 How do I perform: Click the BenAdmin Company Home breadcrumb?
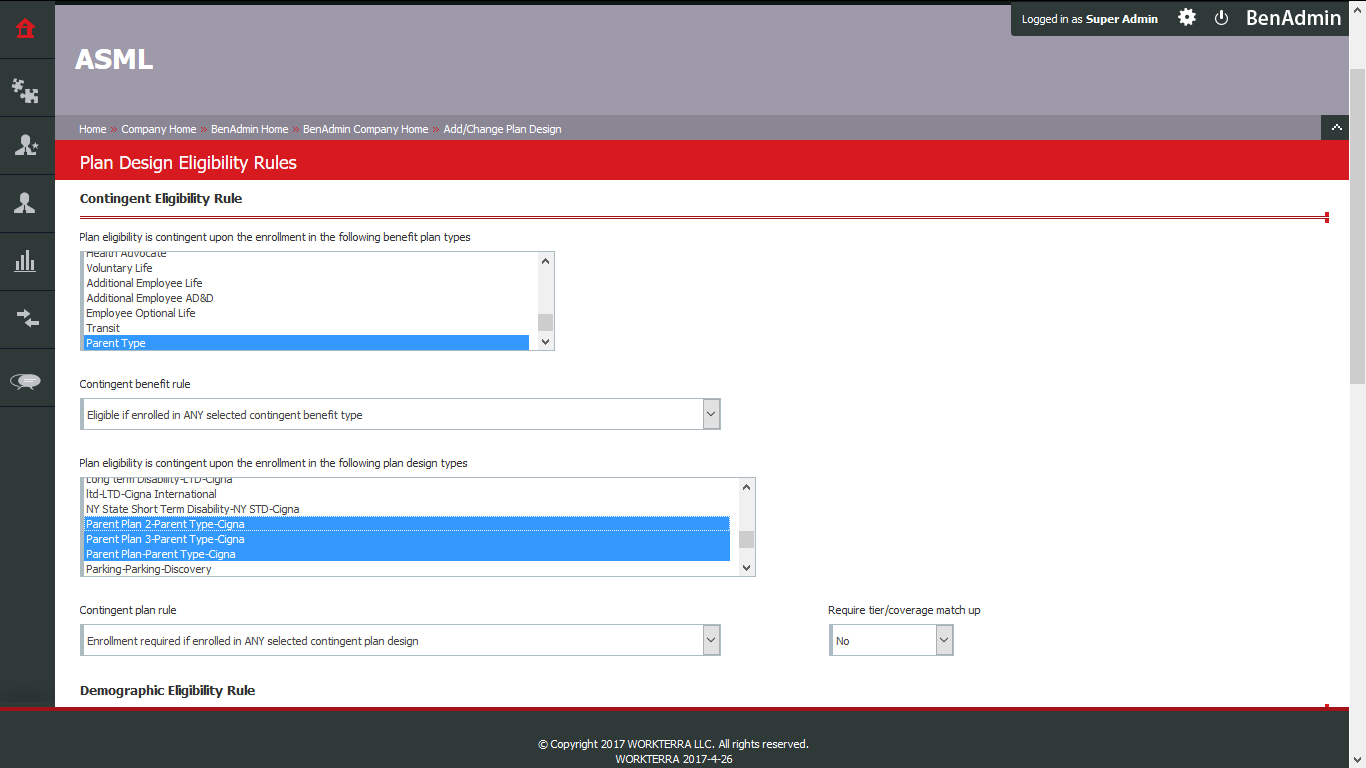pyautogui.click(x=365, y=129)
